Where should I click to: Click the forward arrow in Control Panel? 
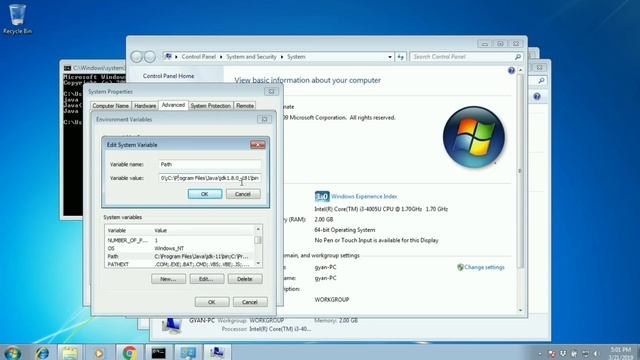pos(150,57)
